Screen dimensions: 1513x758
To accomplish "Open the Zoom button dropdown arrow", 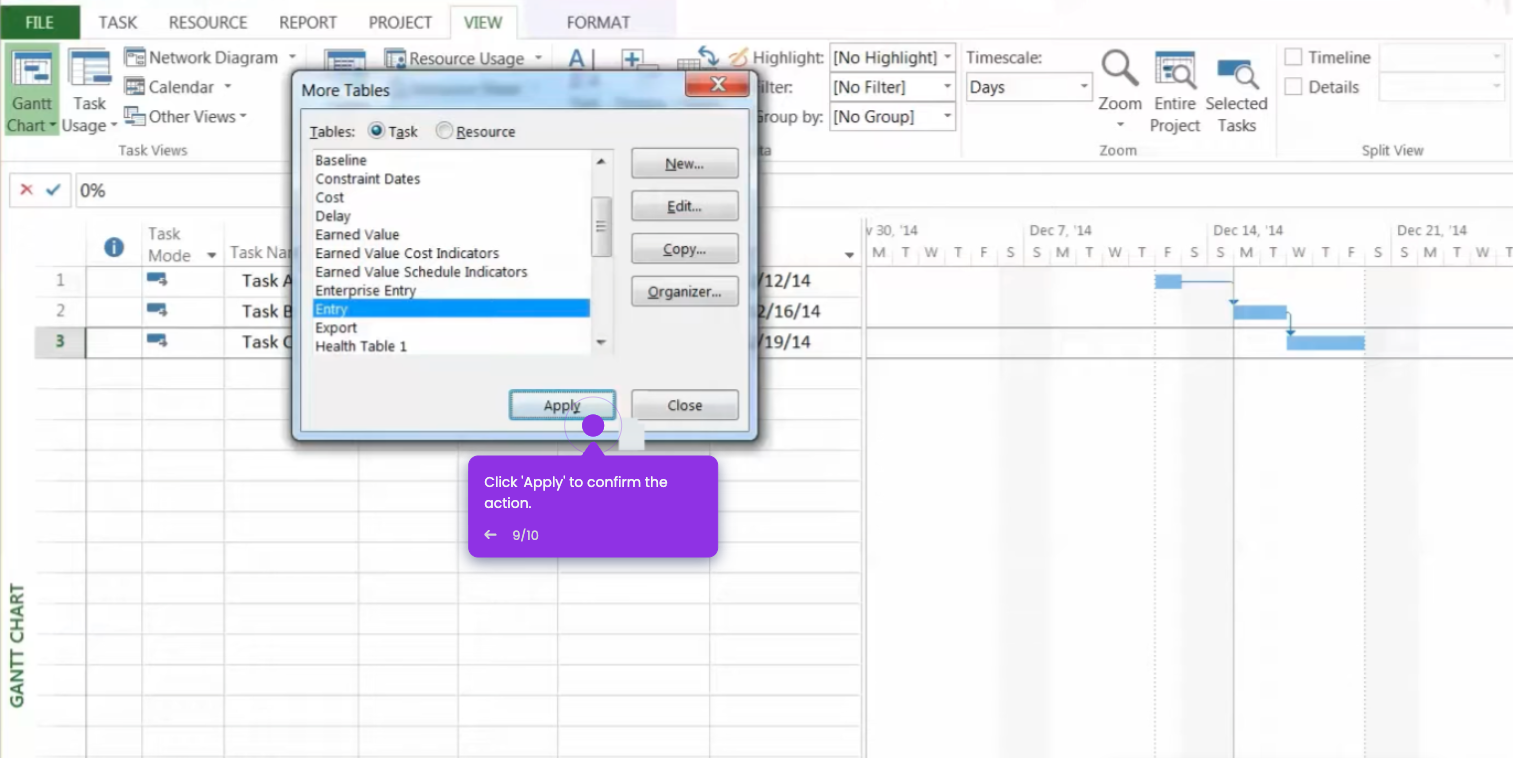I will point(1120,125).
